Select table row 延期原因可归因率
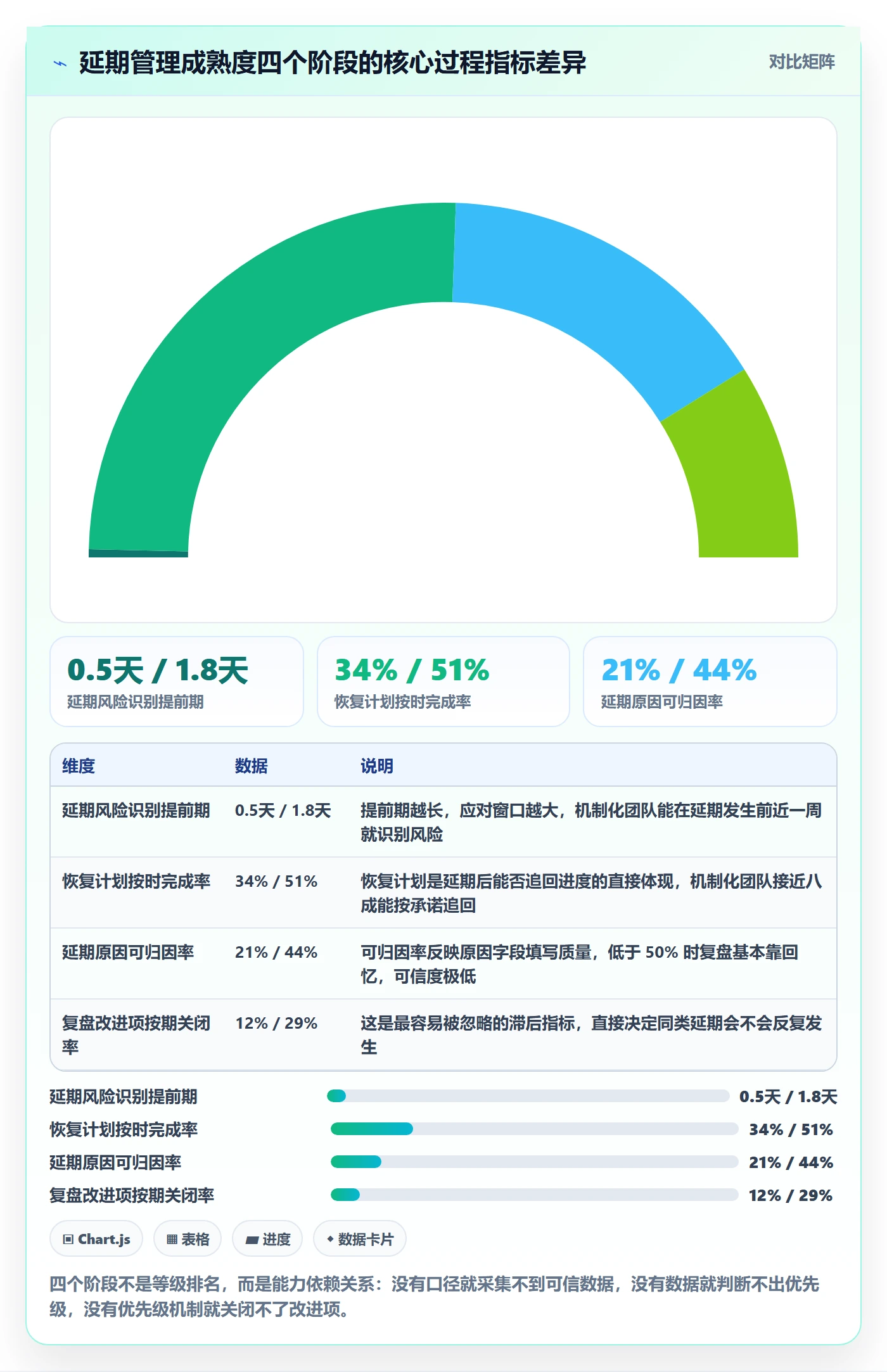The width and height of the screenshot is (887, 1372). 443,964
